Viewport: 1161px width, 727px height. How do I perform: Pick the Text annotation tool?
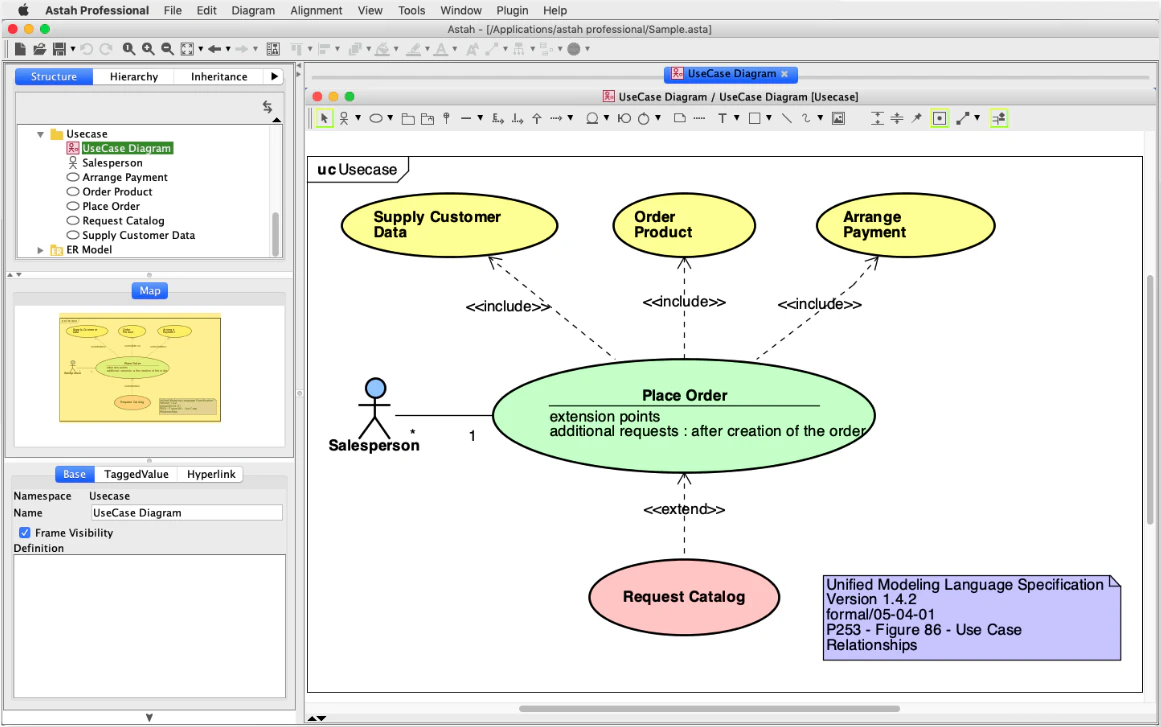point(722,118)
